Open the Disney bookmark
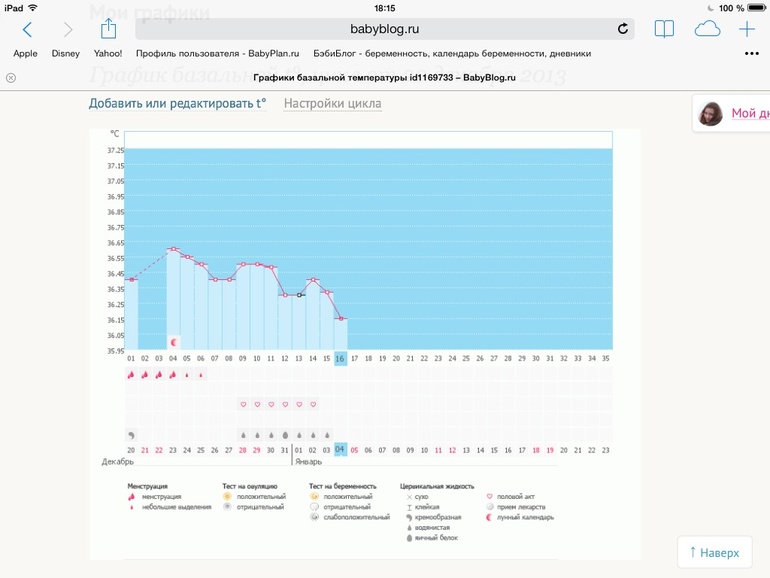Screen dimensions: 770x578 point(65,54)
